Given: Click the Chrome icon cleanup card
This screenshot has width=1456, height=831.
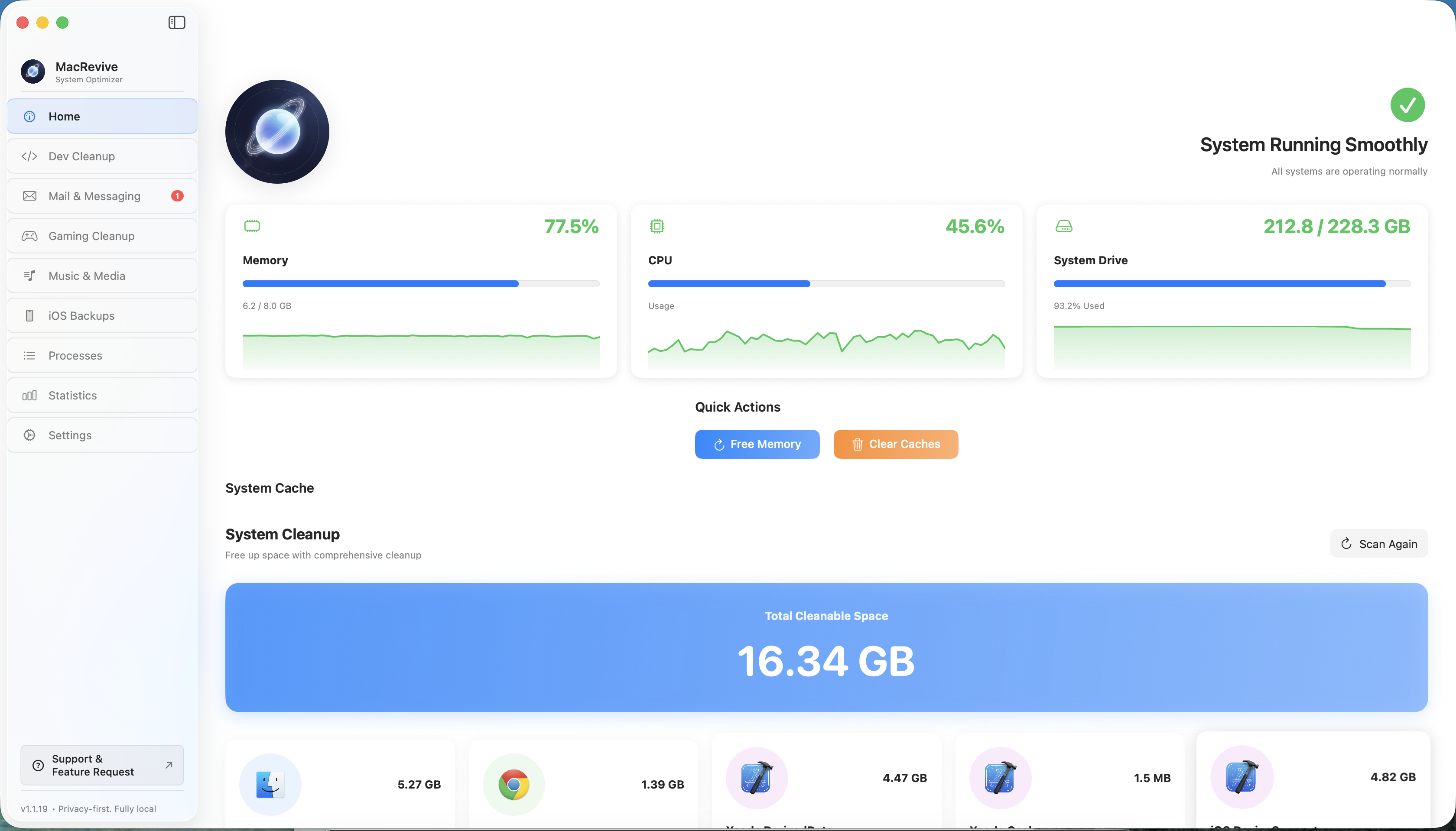Looking at the screenshot, I should click(x=513, y=784).
